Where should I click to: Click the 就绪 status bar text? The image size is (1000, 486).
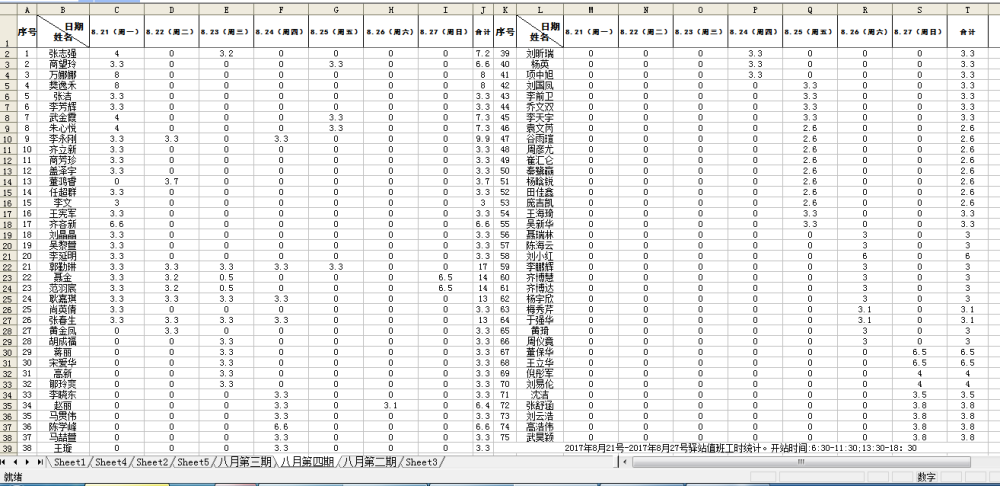pos(12,477)
